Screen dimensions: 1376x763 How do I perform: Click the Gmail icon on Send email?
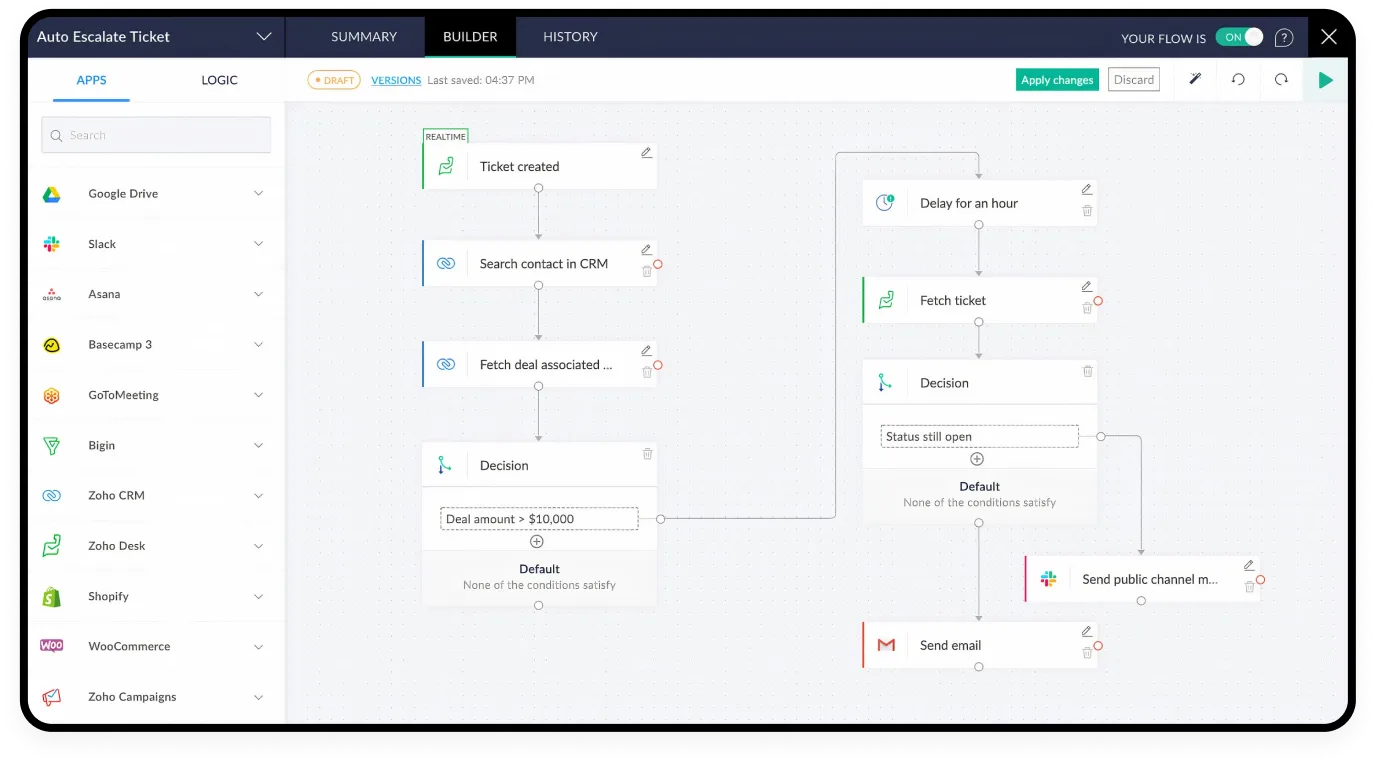pyautogui.click(x=885, y=646)
